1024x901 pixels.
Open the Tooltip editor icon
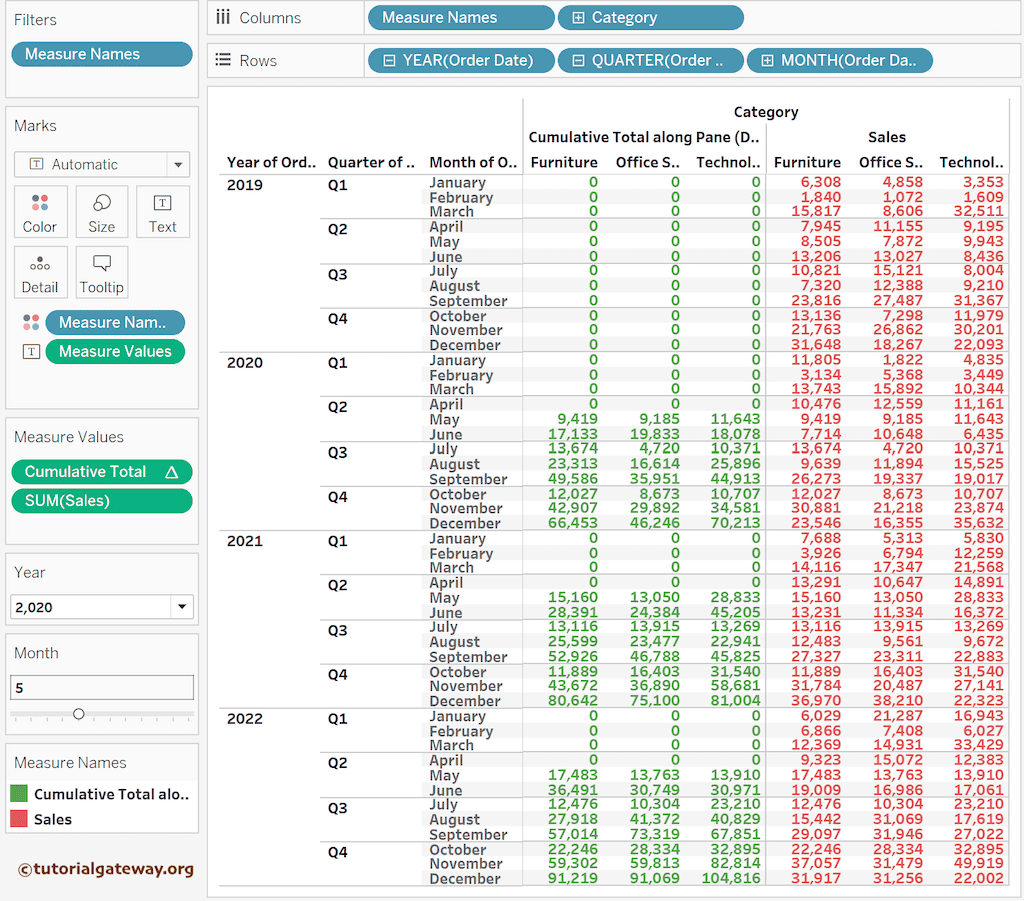(101, 271)
